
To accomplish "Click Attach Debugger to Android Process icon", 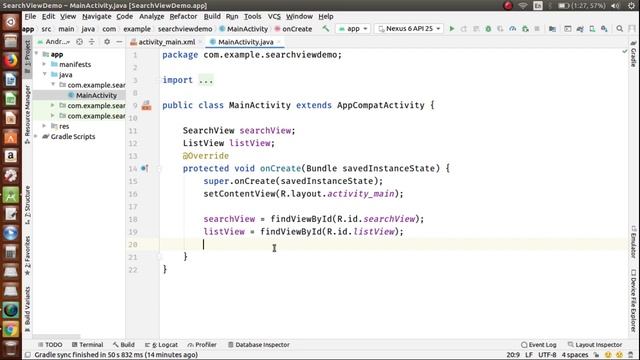I will click(525, 29).
